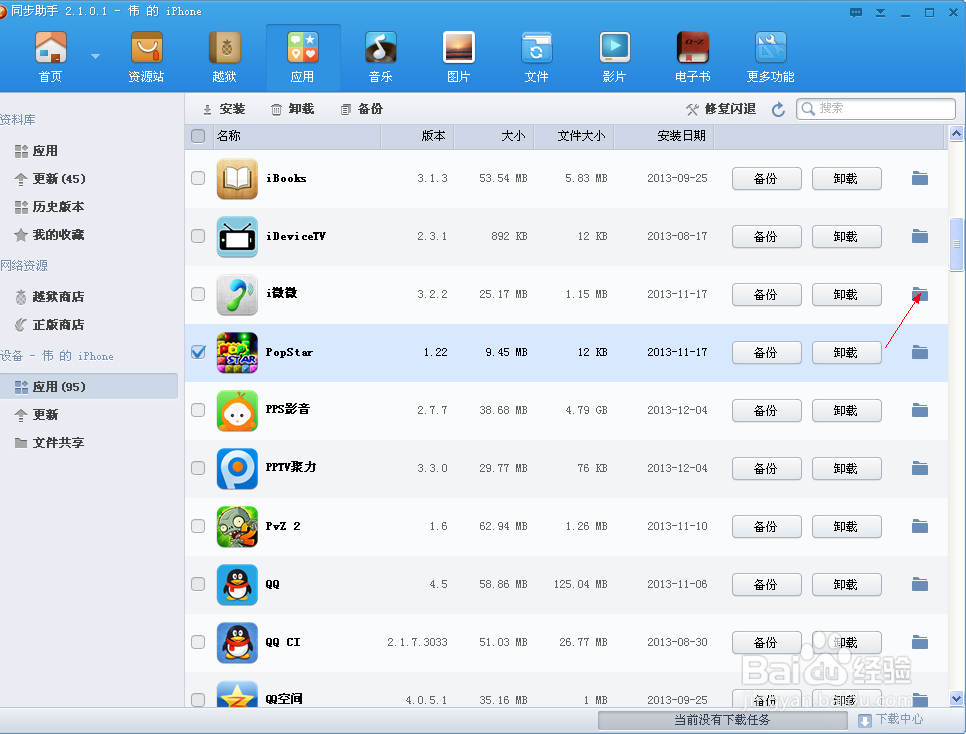Open the 电子书 ebooks section
This screenshot has height=734, width=966.
692,57
